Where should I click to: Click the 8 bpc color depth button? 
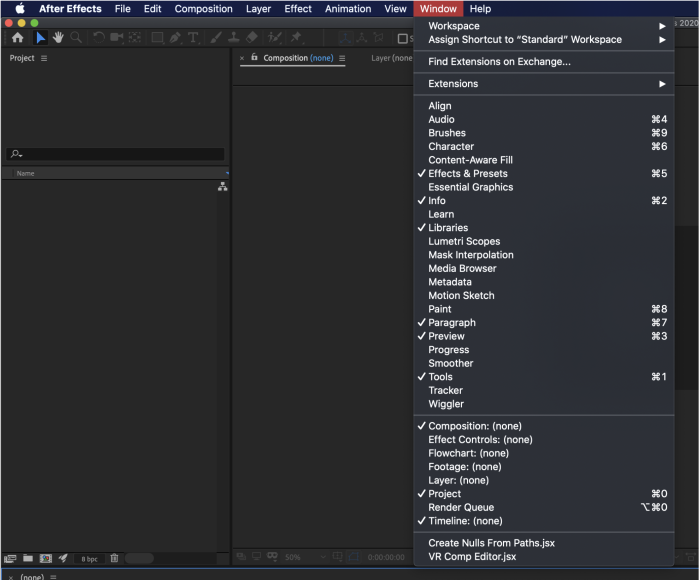(89, 559)
